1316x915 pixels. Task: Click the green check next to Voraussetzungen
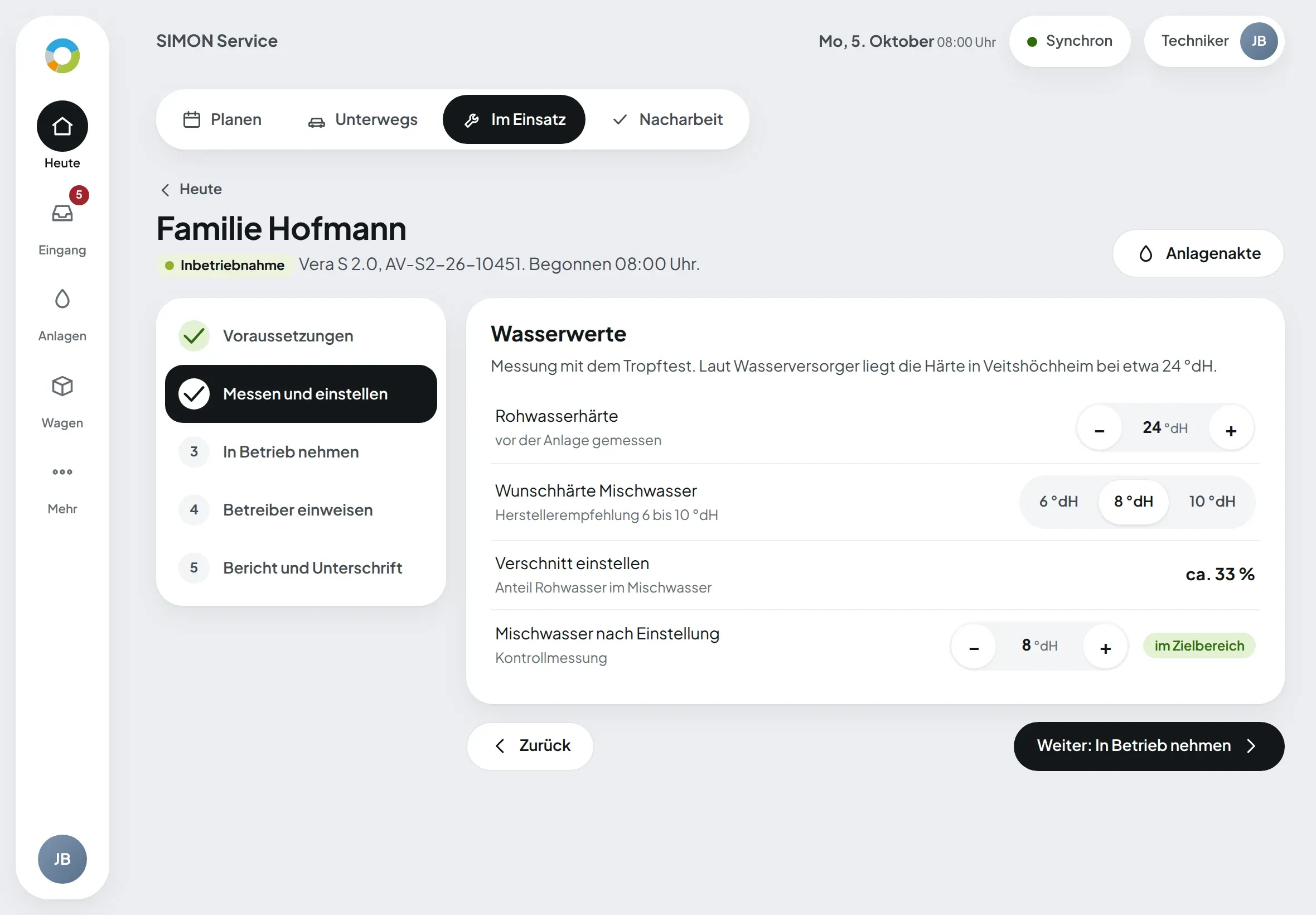click(194, 336)
